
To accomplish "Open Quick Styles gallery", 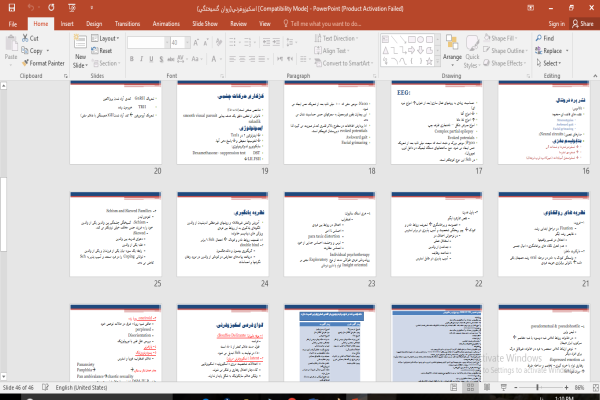I will click(472, 51).
